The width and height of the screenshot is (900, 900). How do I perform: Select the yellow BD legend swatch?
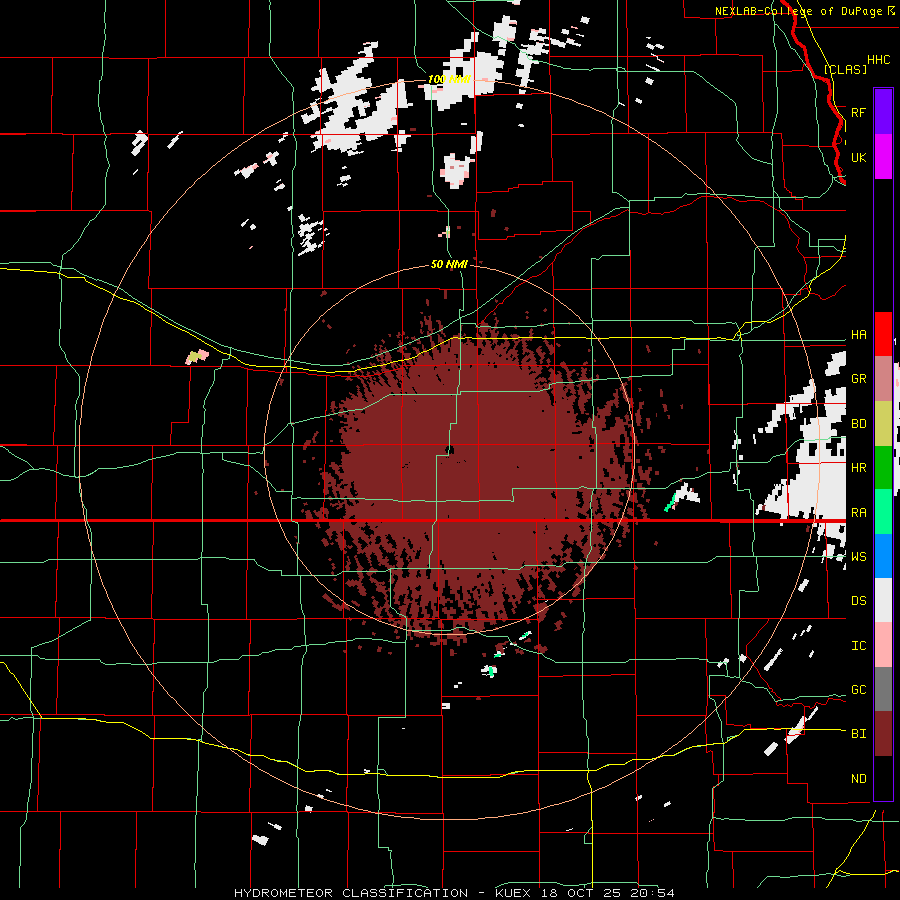[883, 423]
